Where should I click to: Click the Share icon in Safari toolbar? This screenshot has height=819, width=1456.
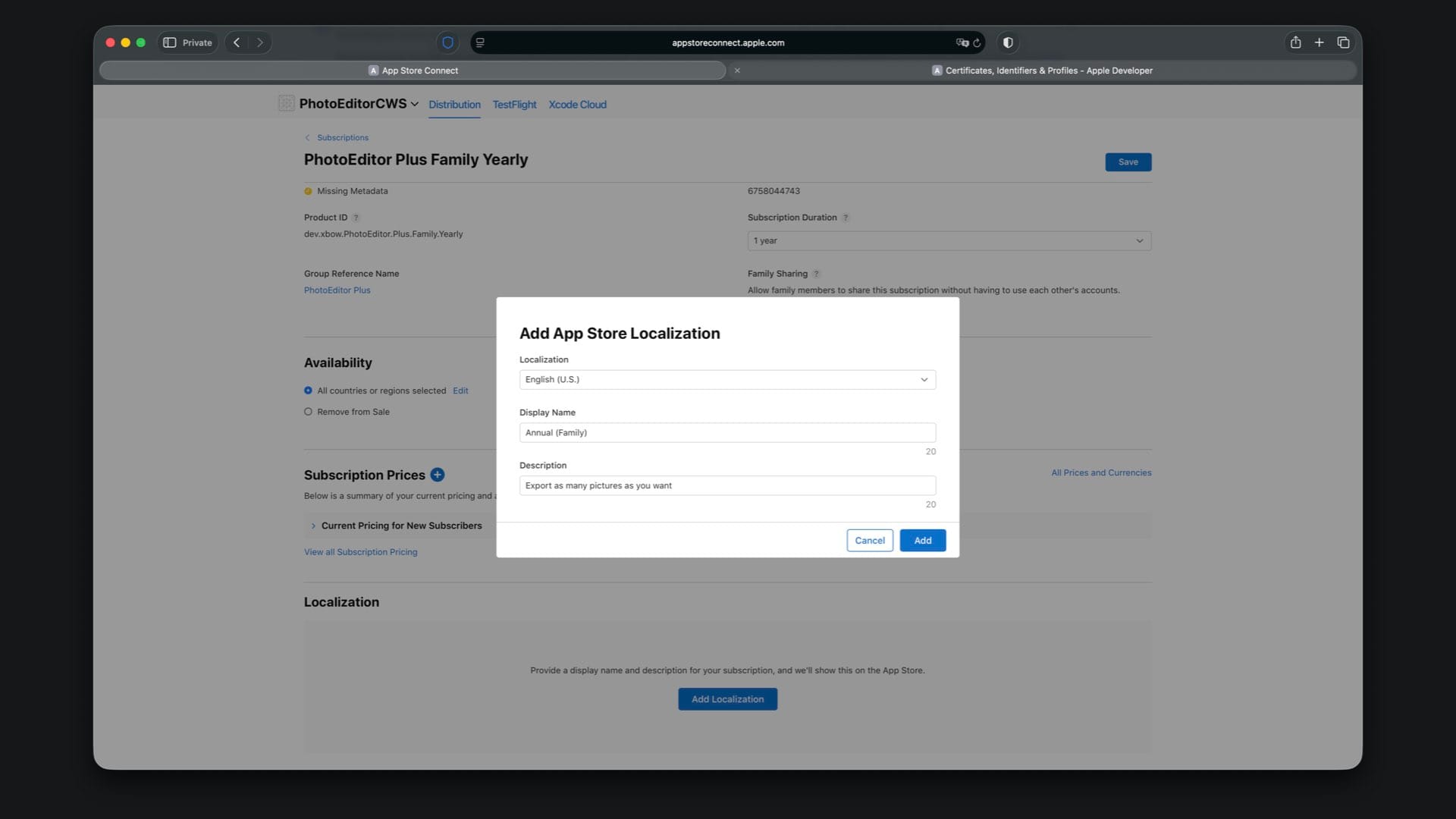[x=1295, y=42]
